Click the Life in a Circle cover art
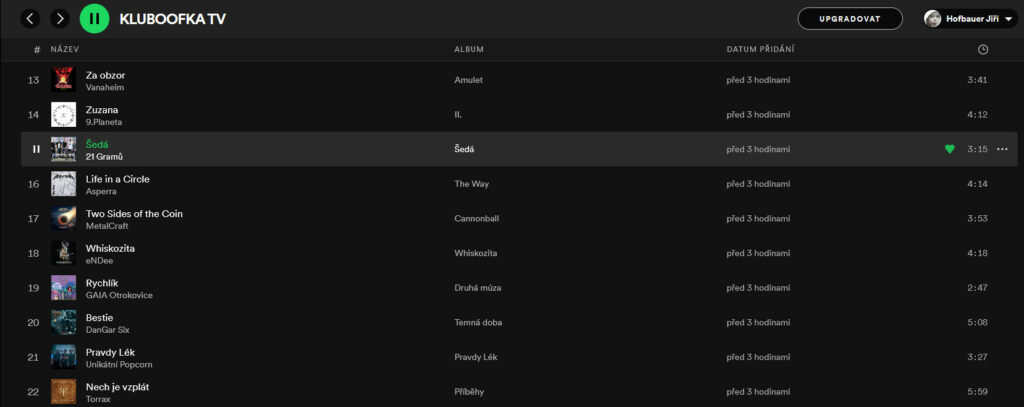1024x407 pixels. 63,184
